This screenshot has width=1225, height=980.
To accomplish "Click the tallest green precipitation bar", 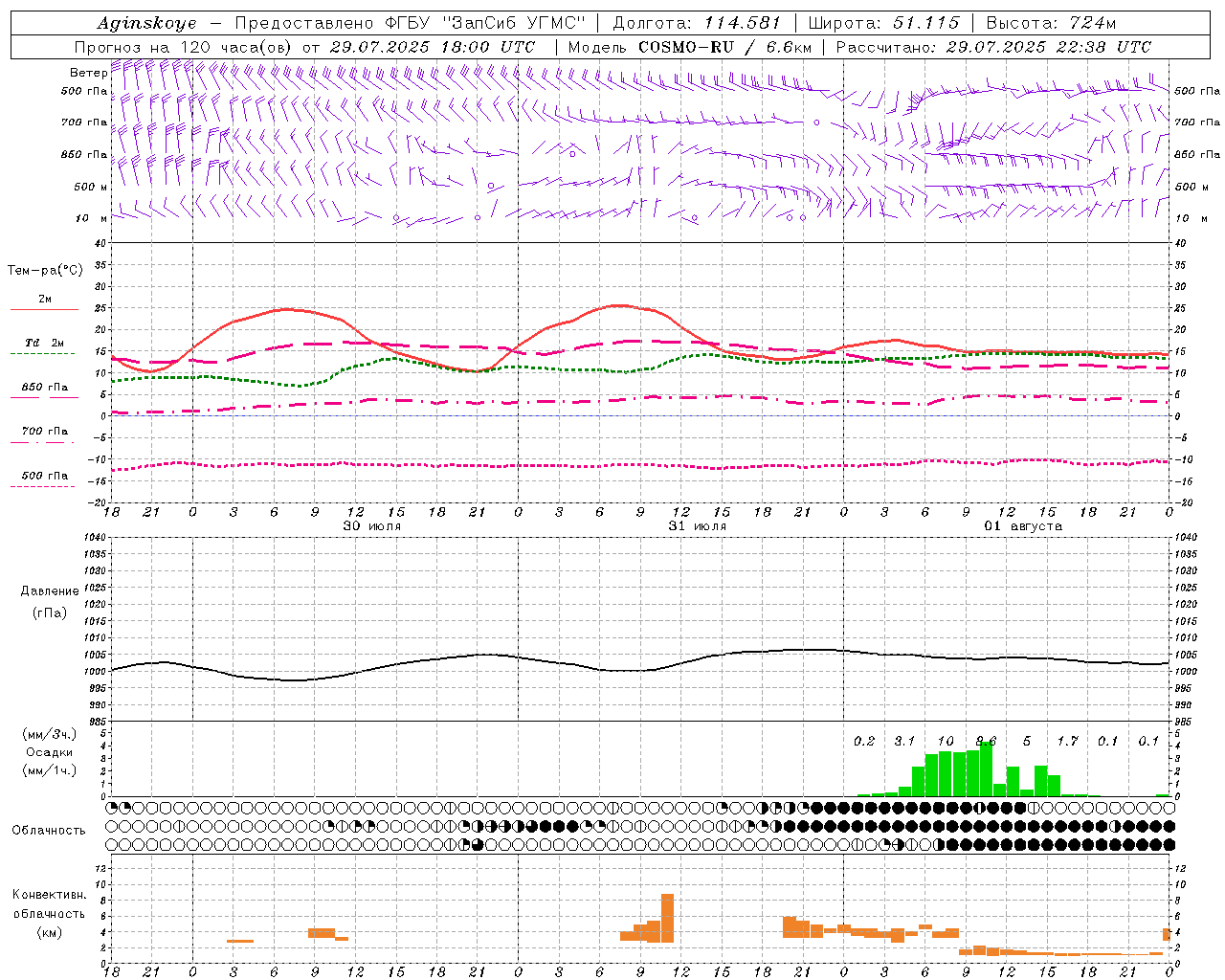I will point(986,768).
